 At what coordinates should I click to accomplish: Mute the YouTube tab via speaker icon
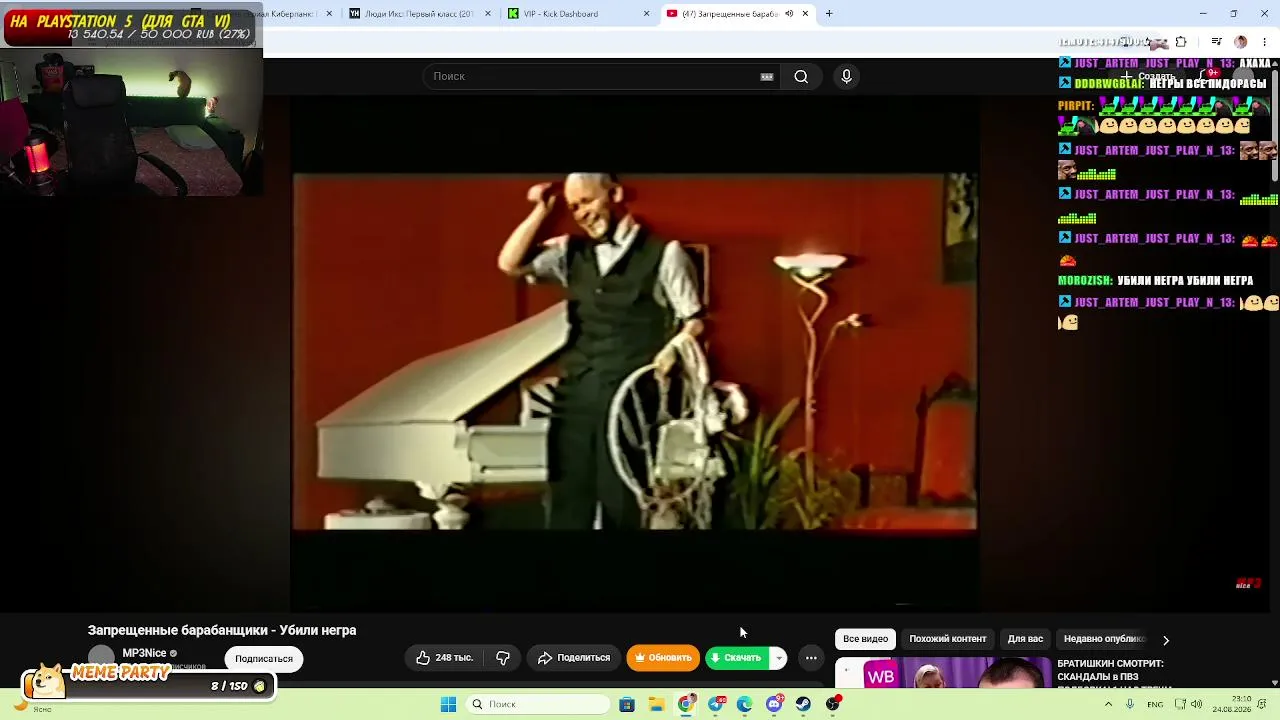[789, 14]
